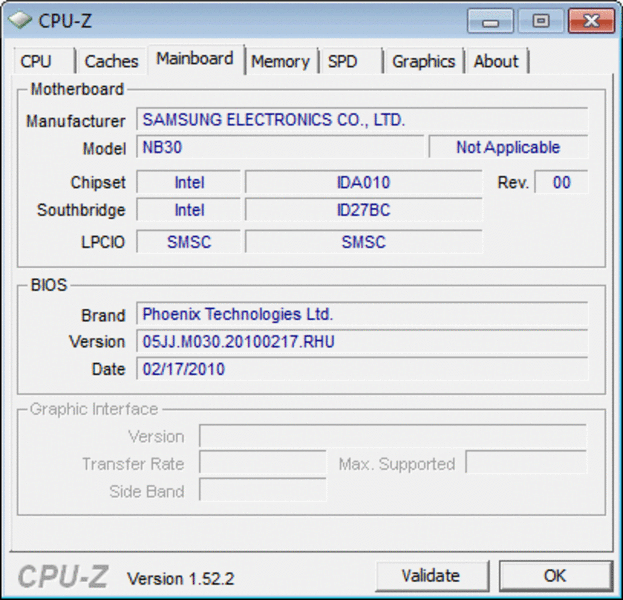This screenshot has width=623, height=600.
Task: Switch to the SPD tab
Action: coord(350,61)
